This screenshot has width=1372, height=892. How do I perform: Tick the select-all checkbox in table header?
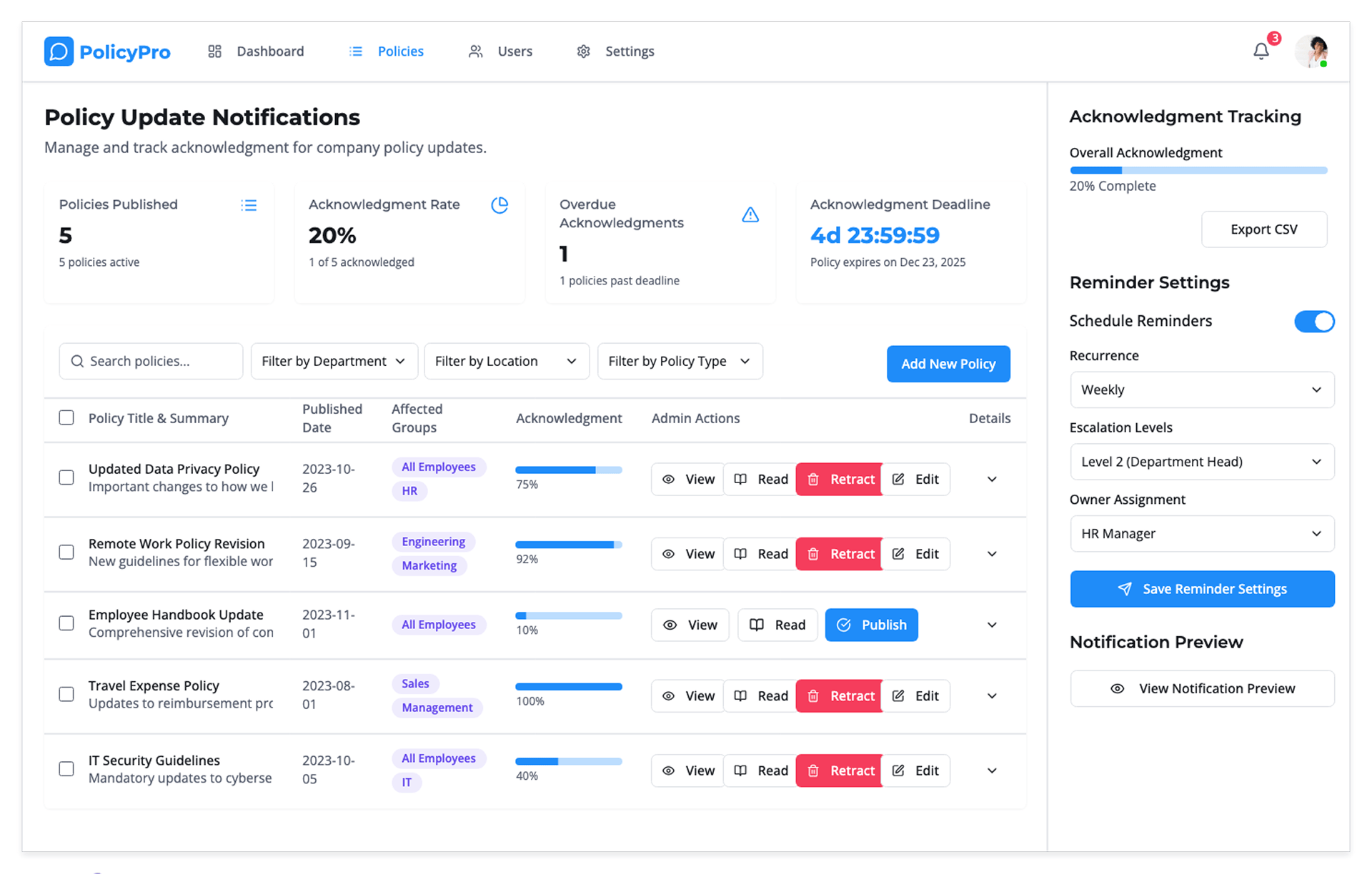tap(66, 418)
